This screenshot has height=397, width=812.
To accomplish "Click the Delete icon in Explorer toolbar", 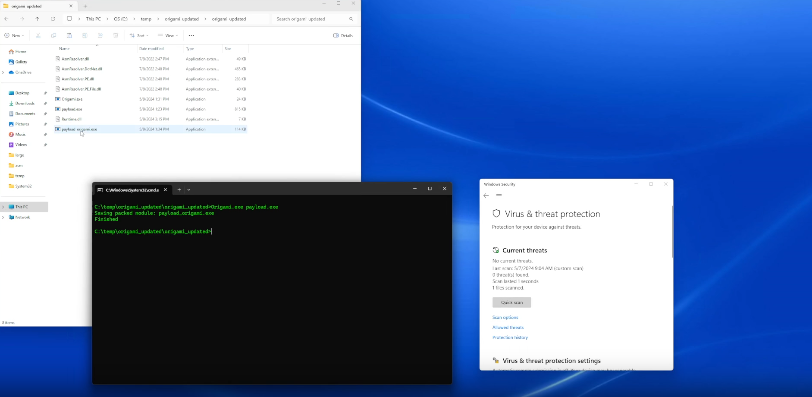I will click(x=115, y=36).
